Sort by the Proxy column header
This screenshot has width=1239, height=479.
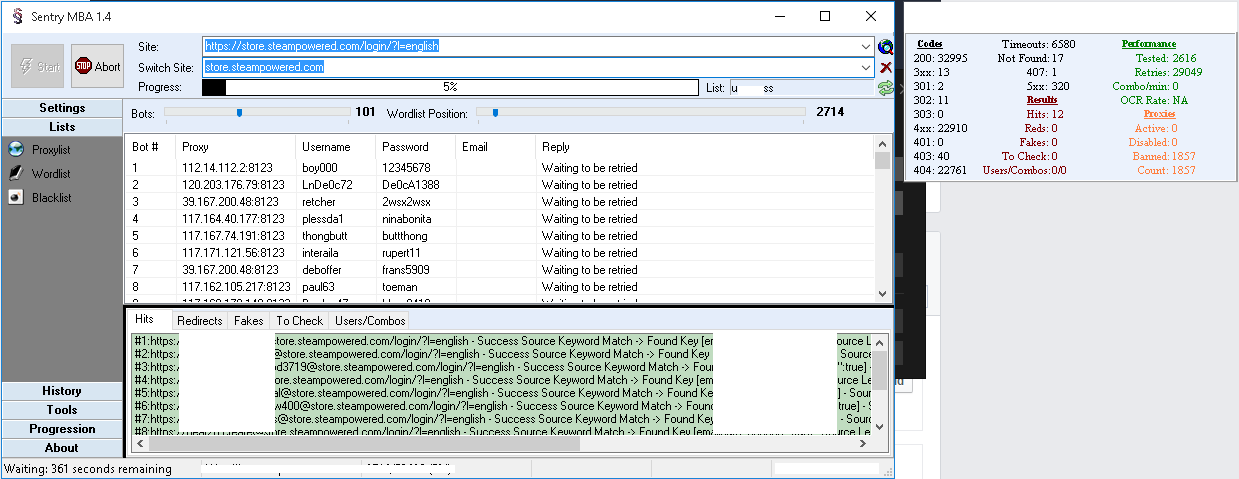click(x=235, y=147)
